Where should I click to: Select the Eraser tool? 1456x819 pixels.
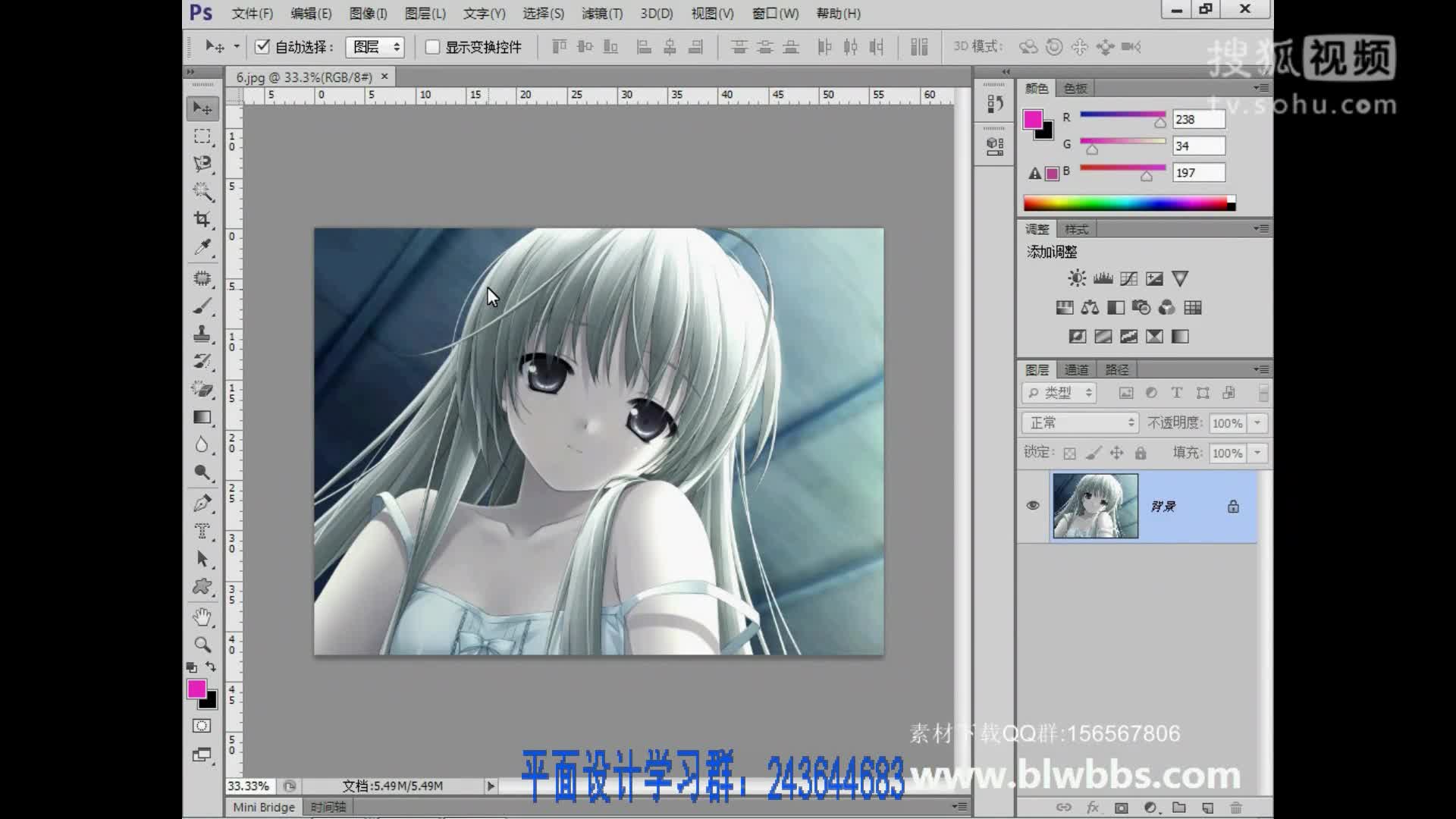tap(202, 389)
